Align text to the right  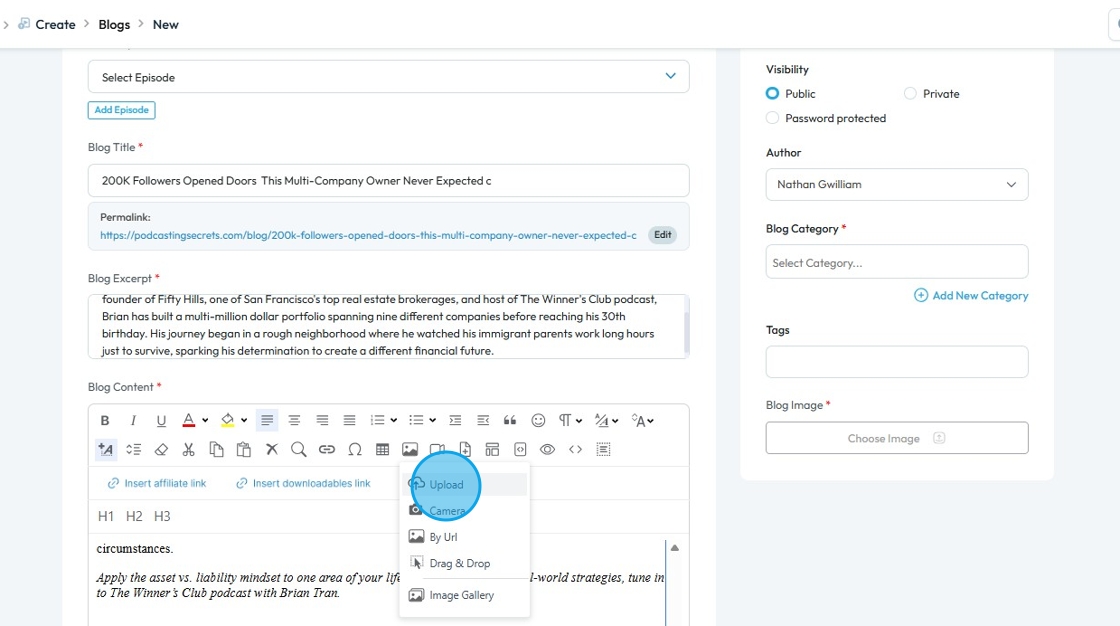pyautogui.click(x=322, y=420)
